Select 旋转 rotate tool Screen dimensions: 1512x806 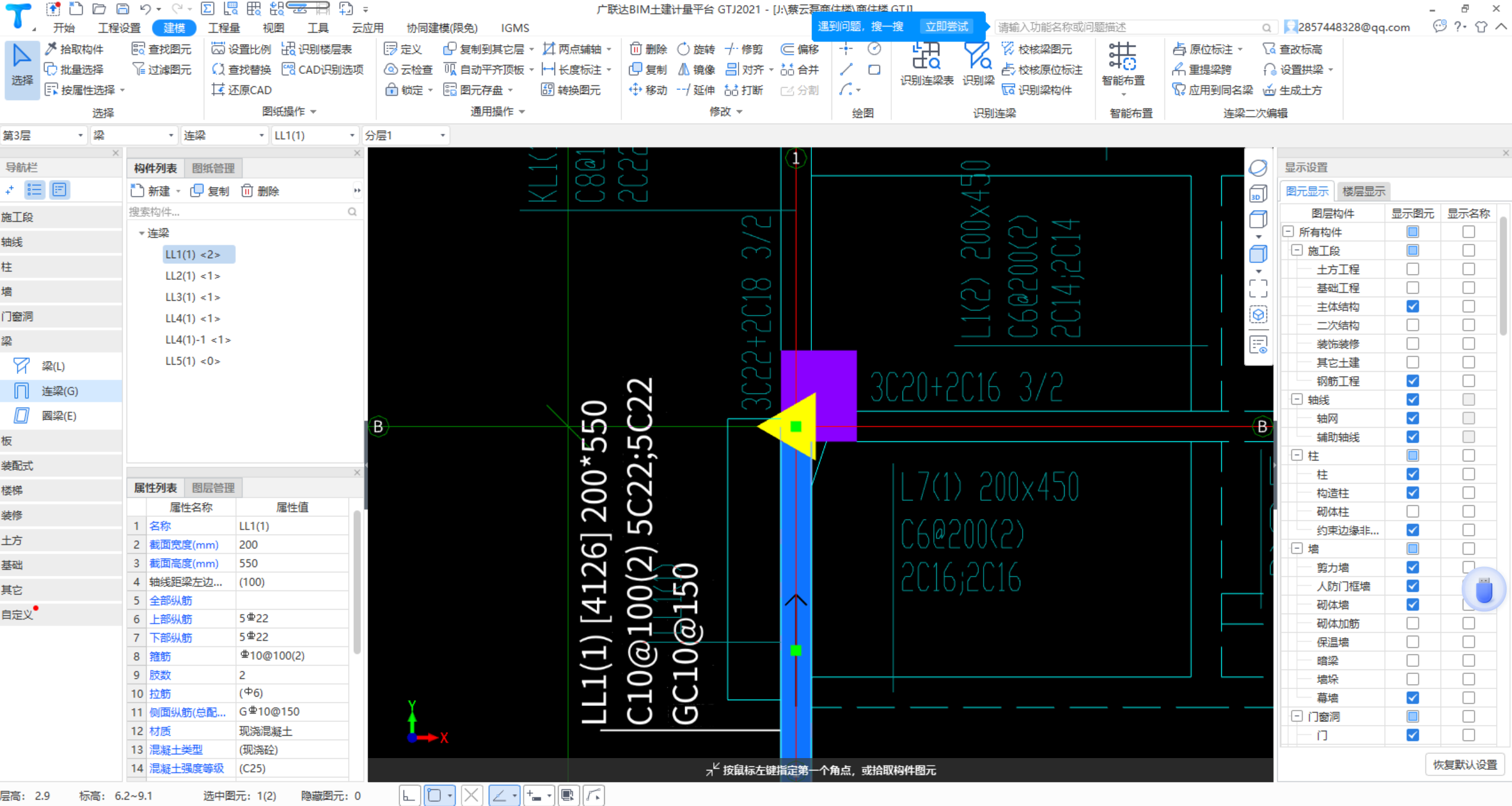pos(696,49)
